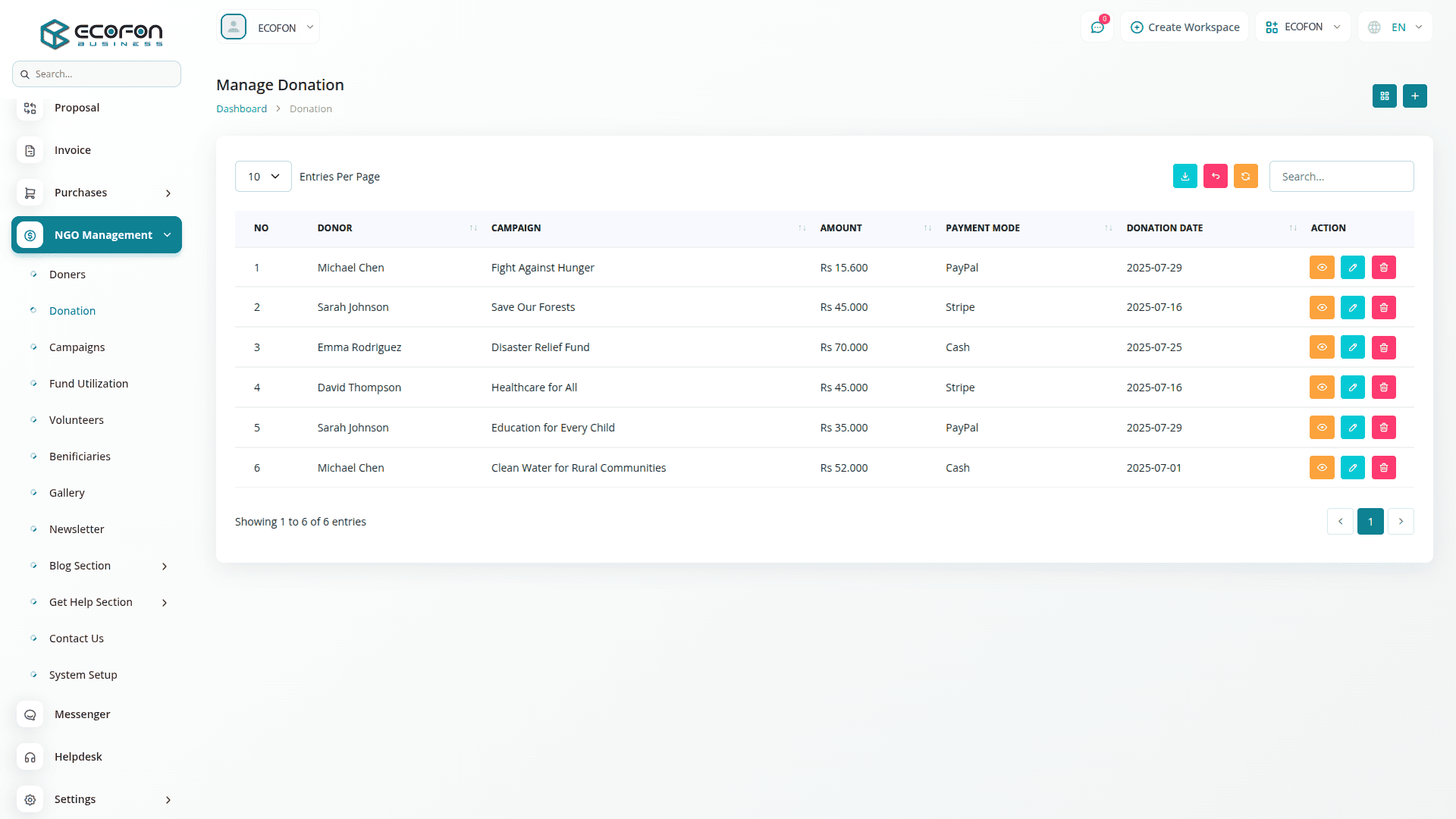Image resolution: width=1456 pixels, height=819 pixels.
Task: Click the pink undo reset icon
Action: (x=1215, y=176)
